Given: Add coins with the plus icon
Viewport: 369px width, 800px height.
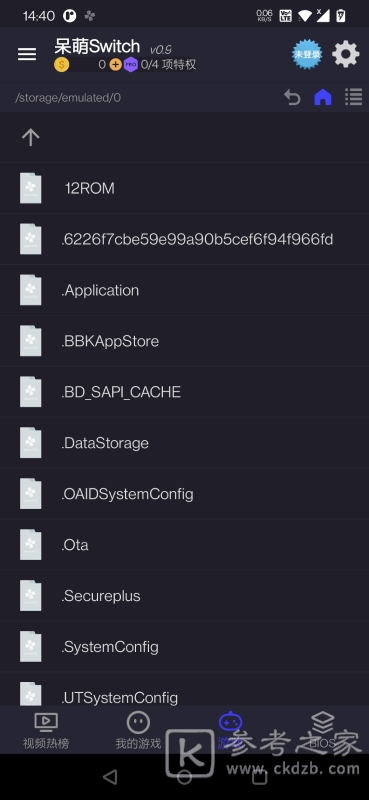Looking at the screenshot, I should coord(116,65).
